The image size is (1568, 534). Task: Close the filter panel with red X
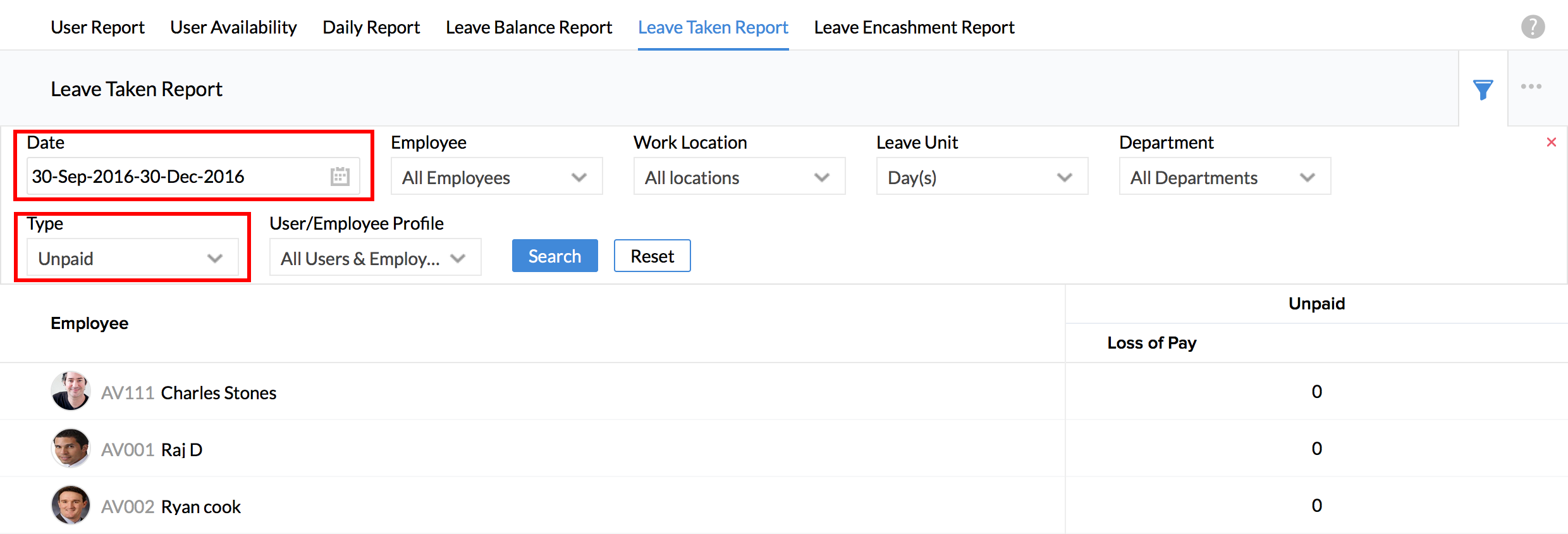click(x=1551, y=142)
